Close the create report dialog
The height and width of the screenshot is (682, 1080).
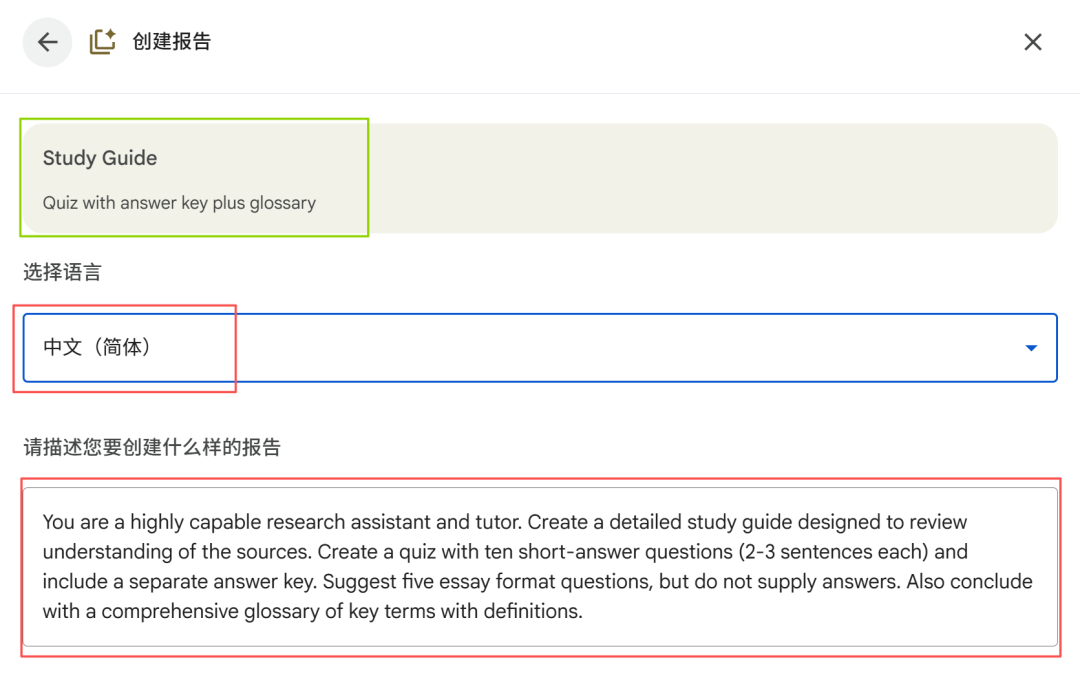pyautogui.click(x=1033, y=42)
